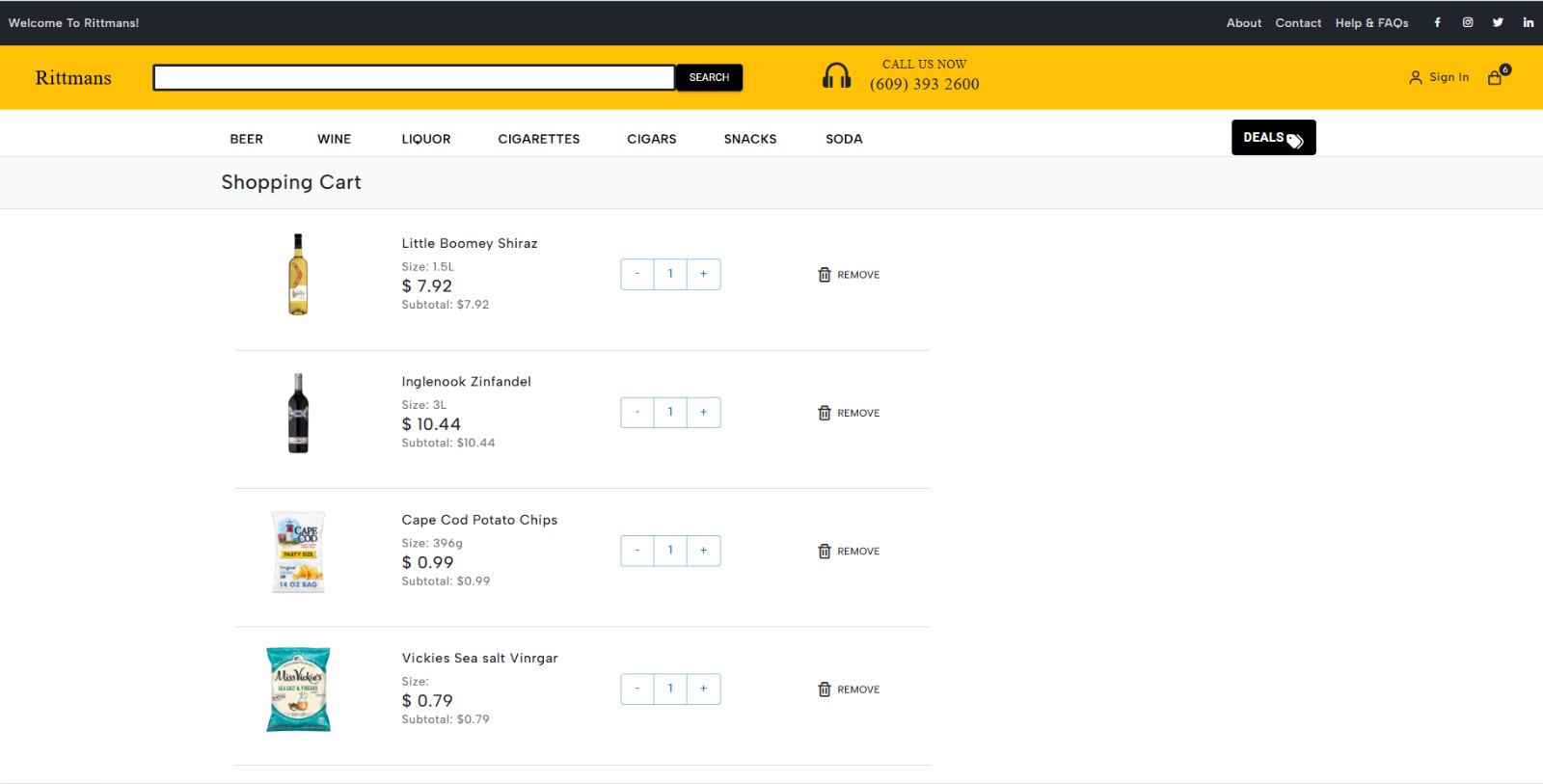The height and width of the screenshot is (784, 1543).
Task: Click the headphones call icon
Action: (x=836, y=76)
